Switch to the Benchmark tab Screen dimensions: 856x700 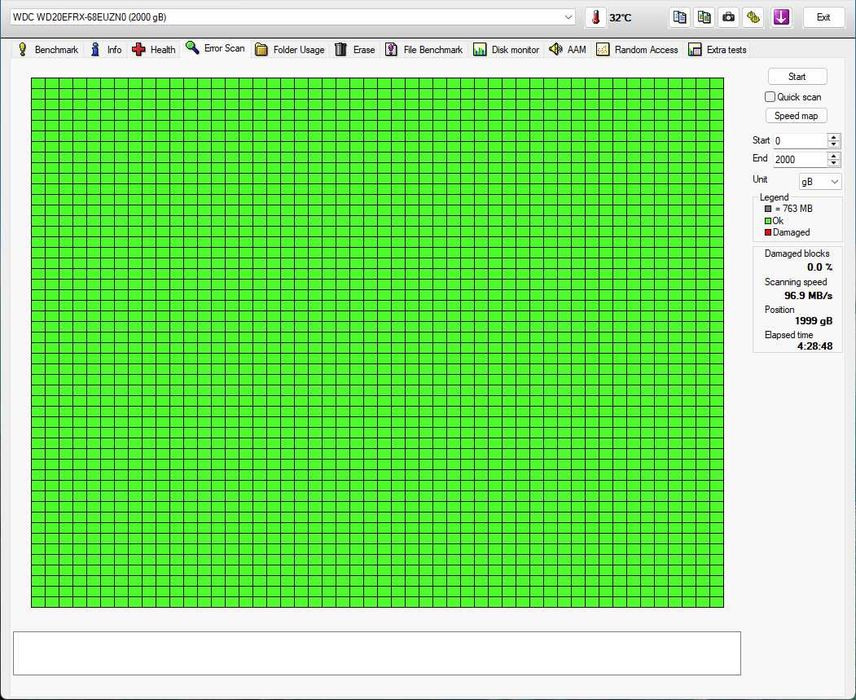click(x=48, y=50)
